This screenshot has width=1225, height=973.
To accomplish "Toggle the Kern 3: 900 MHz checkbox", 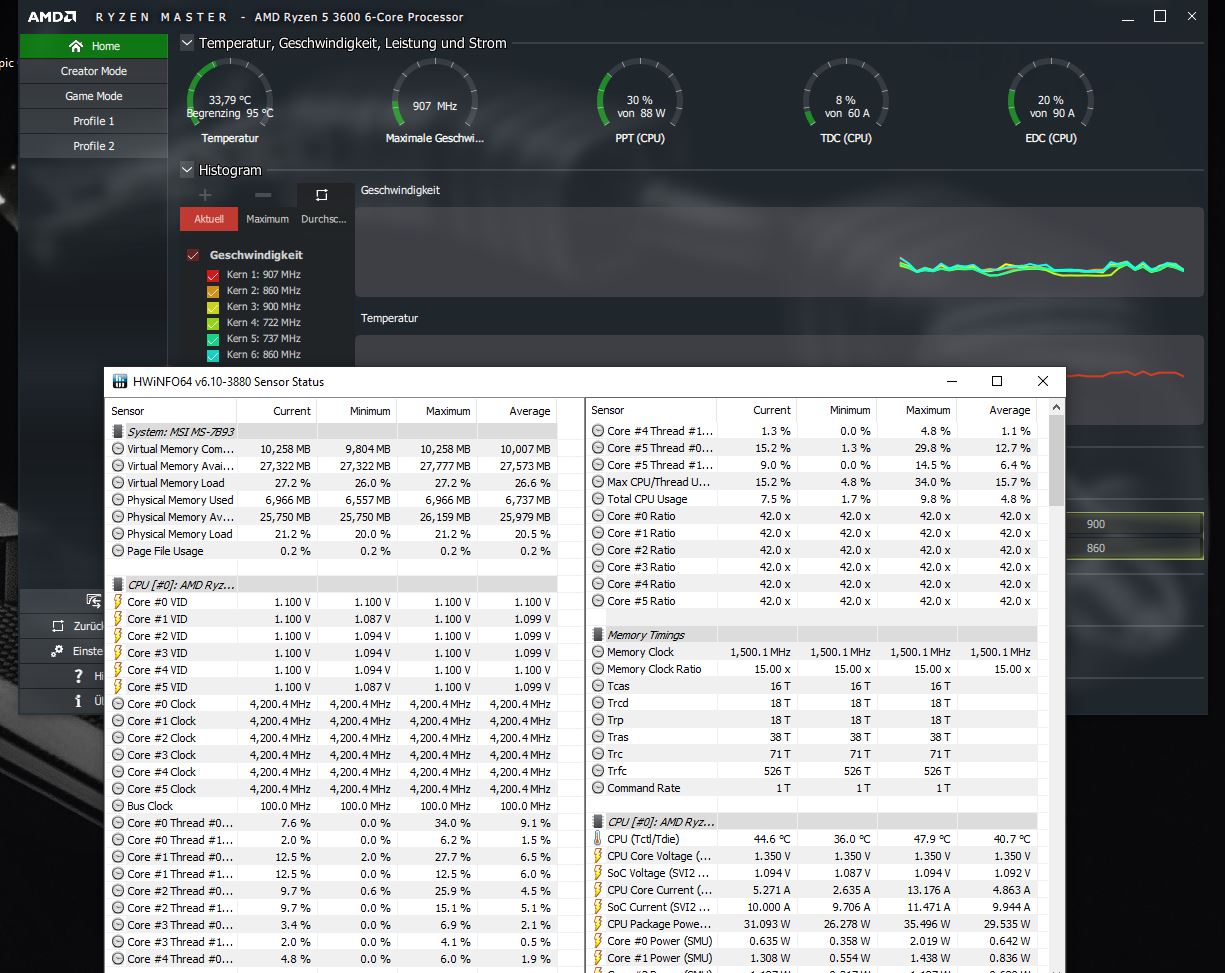I will 213,307.
